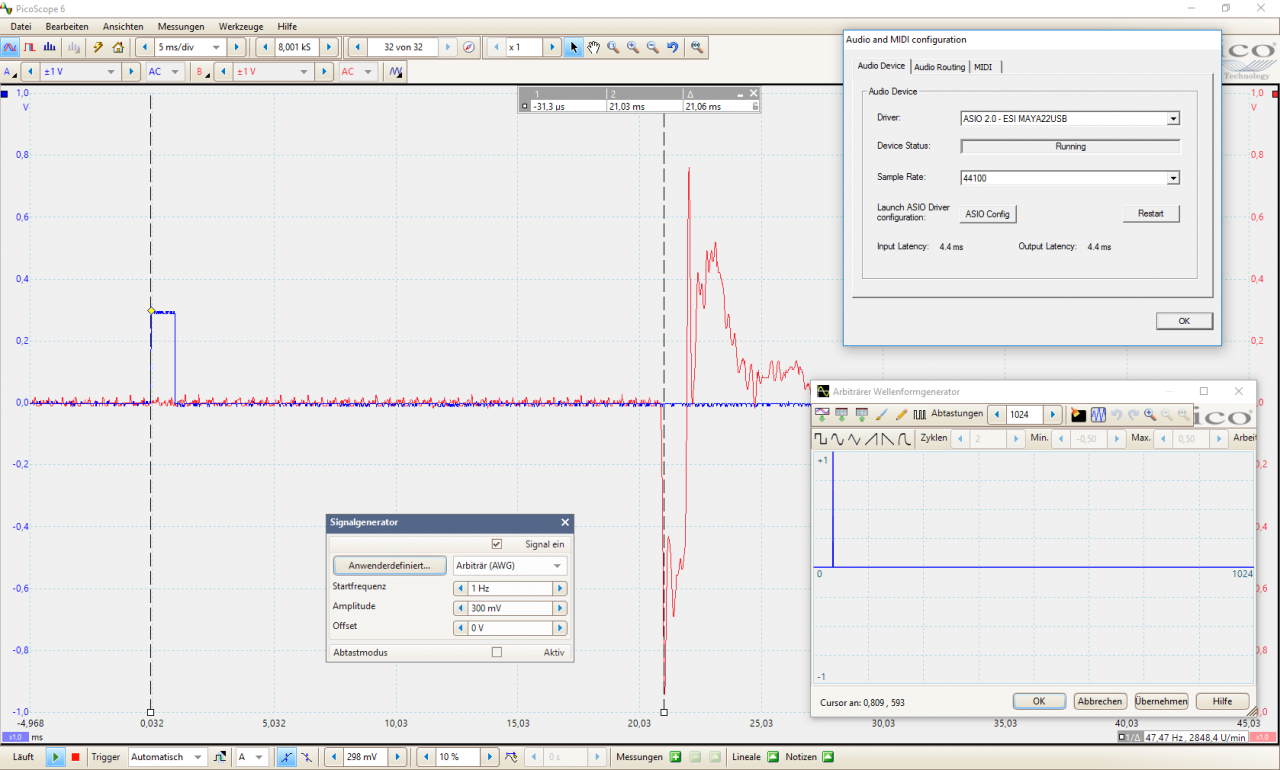Open the Messungen menu
1280x770 pixels.
click(x=181, y=26)
